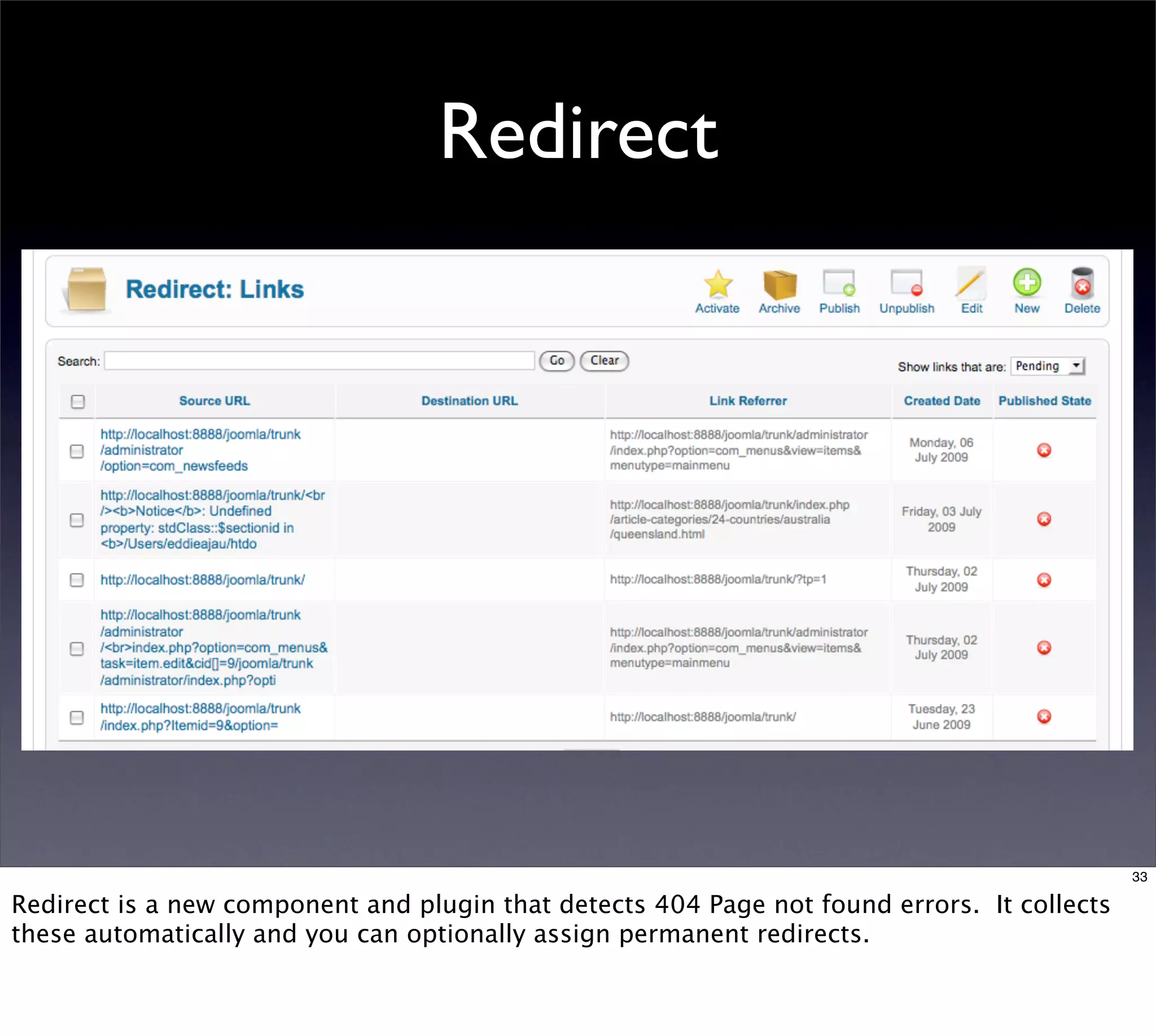Sort by Destination URL column header
Screen dimensions: 1156x1036
(x=470, y=401)
